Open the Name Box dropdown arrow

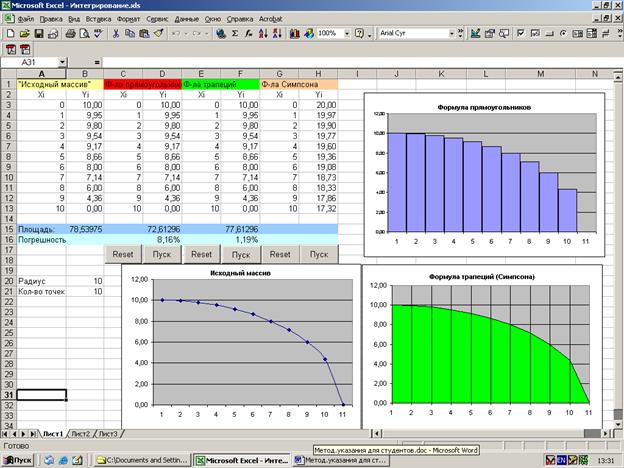pyautogui.click(x=61, y=62)
